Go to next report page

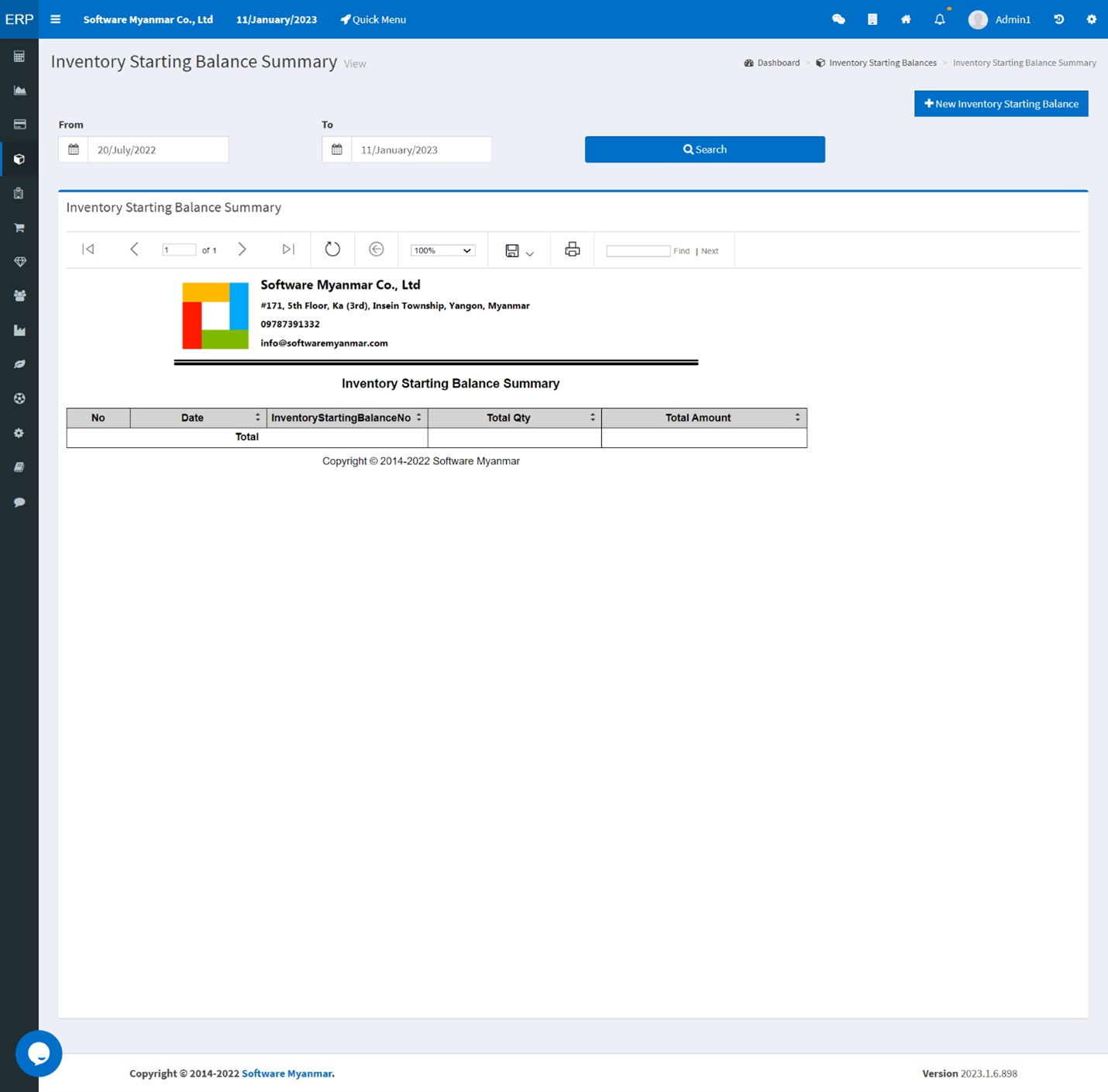pyautogui.click(x=242, y=249)
